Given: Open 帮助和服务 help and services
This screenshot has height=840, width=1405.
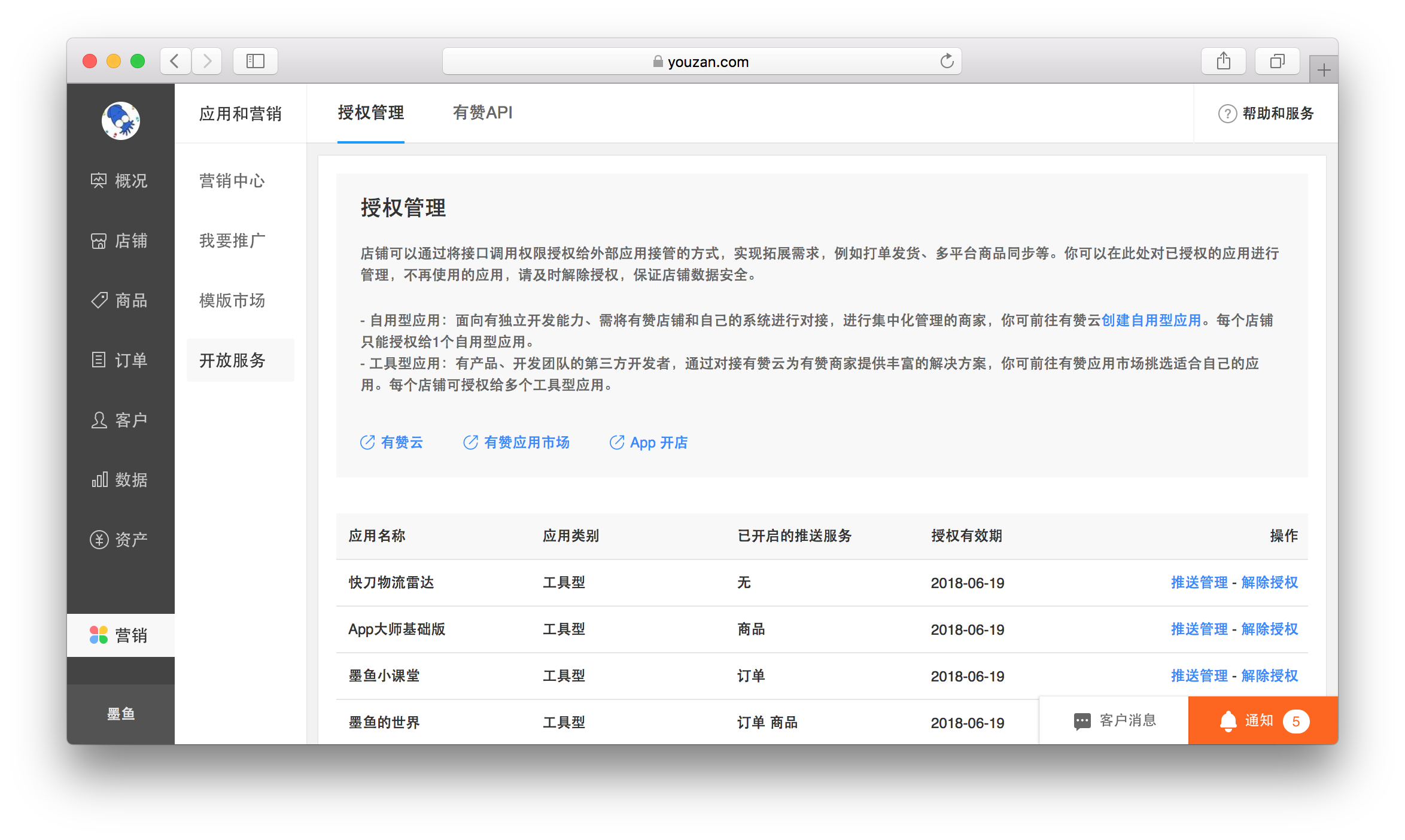Looking at the screenshot, I should 1266,113.
